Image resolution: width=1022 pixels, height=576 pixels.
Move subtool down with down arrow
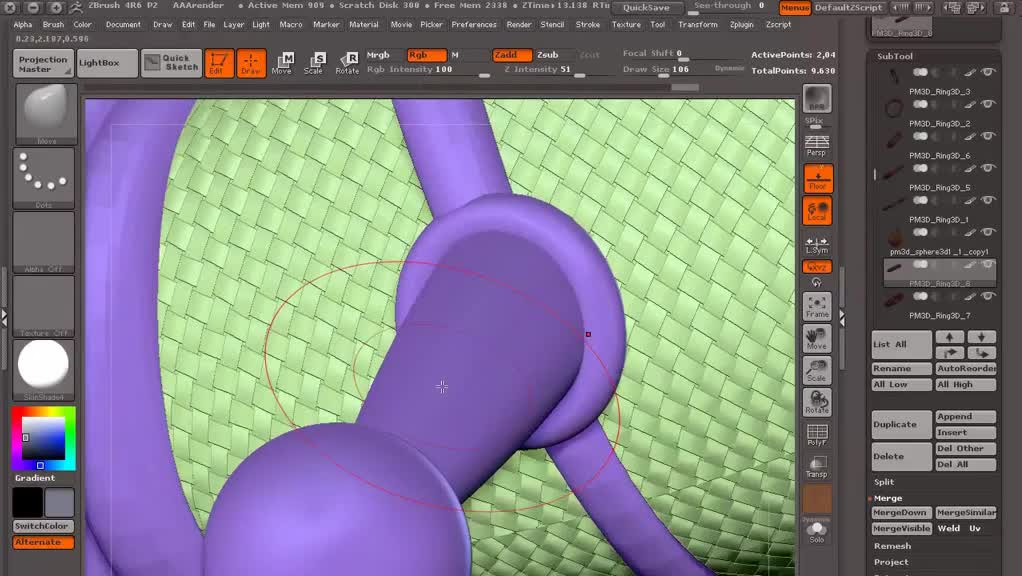[982, 337]
